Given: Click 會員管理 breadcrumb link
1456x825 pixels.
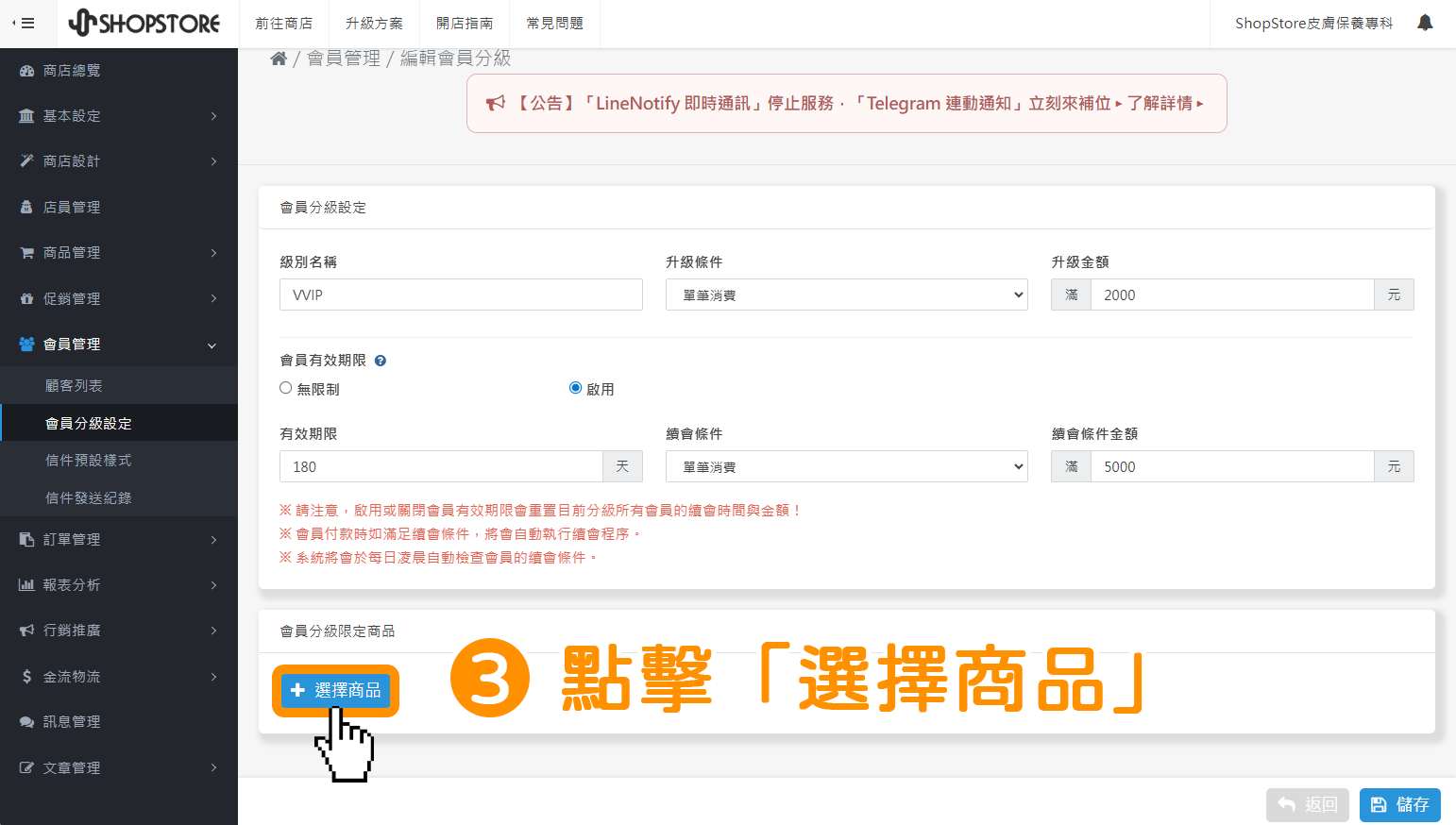Looking at the screenshot, I should click(344, 59).
